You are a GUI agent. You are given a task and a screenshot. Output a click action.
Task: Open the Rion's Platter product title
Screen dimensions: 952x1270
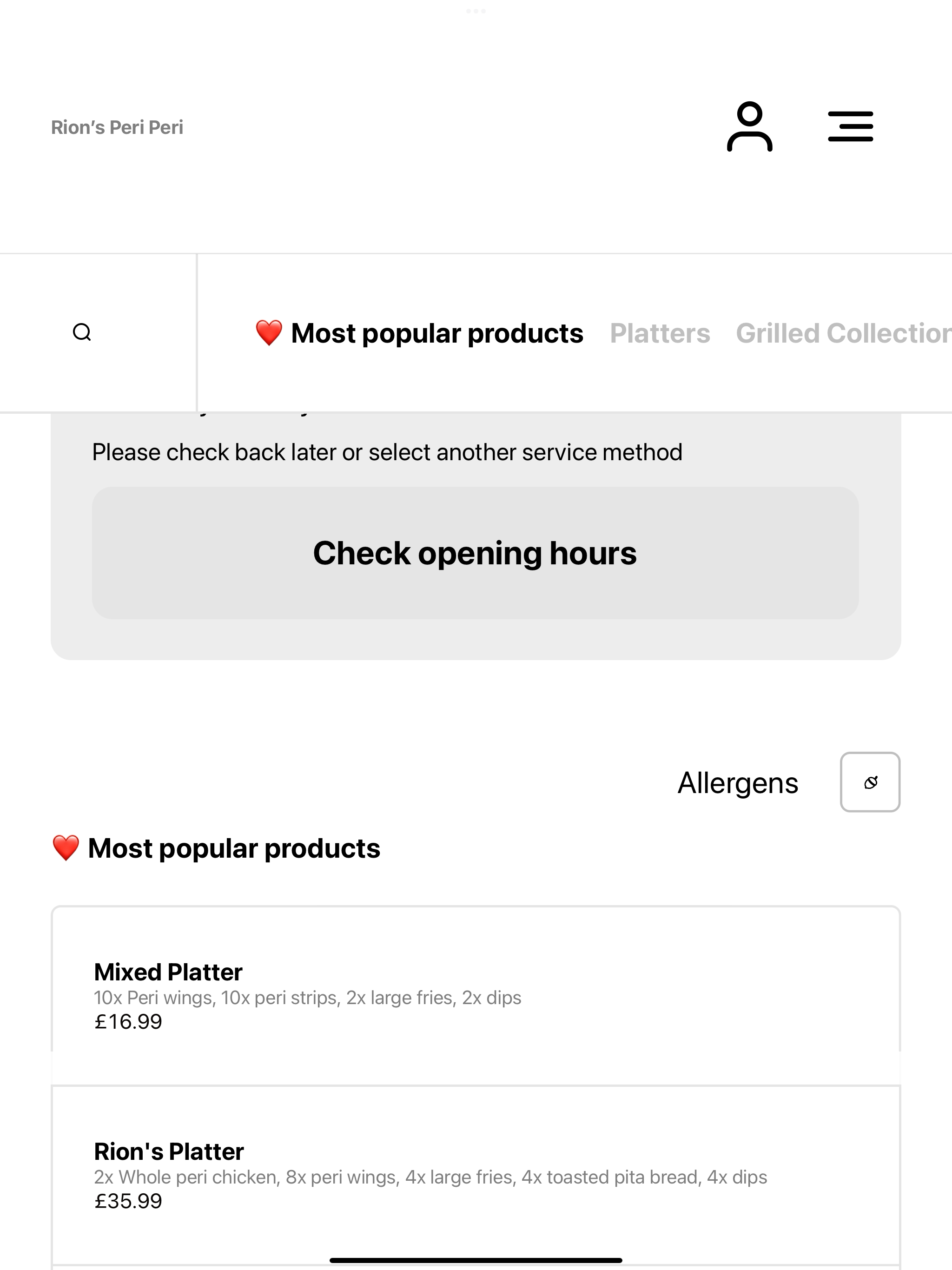169,1151
